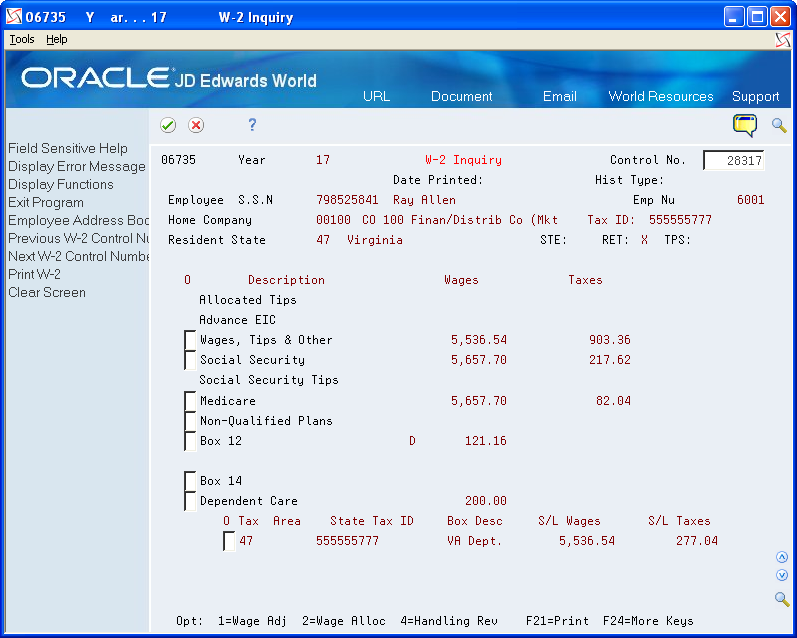Click the RET indicator X
Viewport: 797px width, 638px height.
[645, 240]
